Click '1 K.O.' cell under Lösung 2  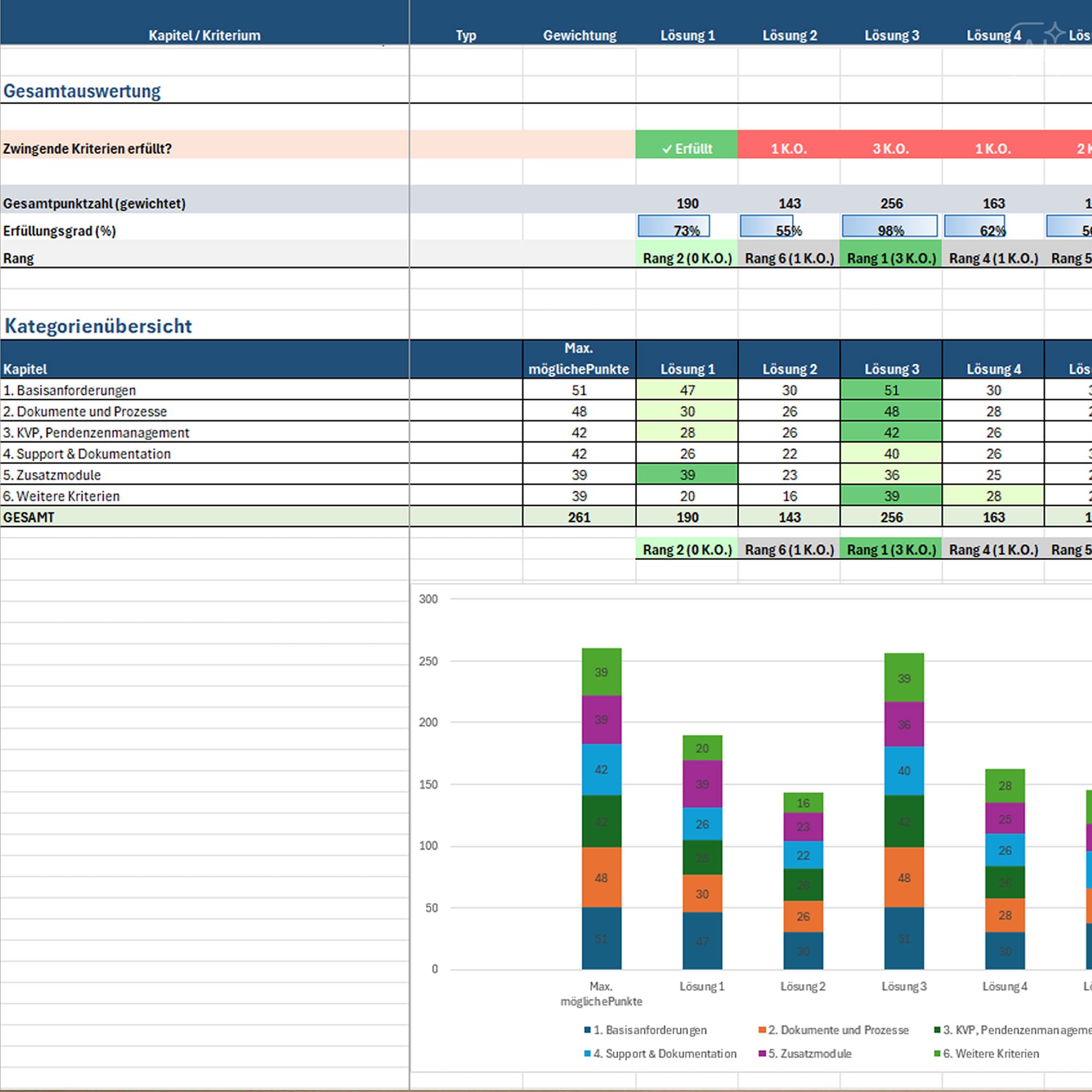pyautogui.click(x=789, y=145)
